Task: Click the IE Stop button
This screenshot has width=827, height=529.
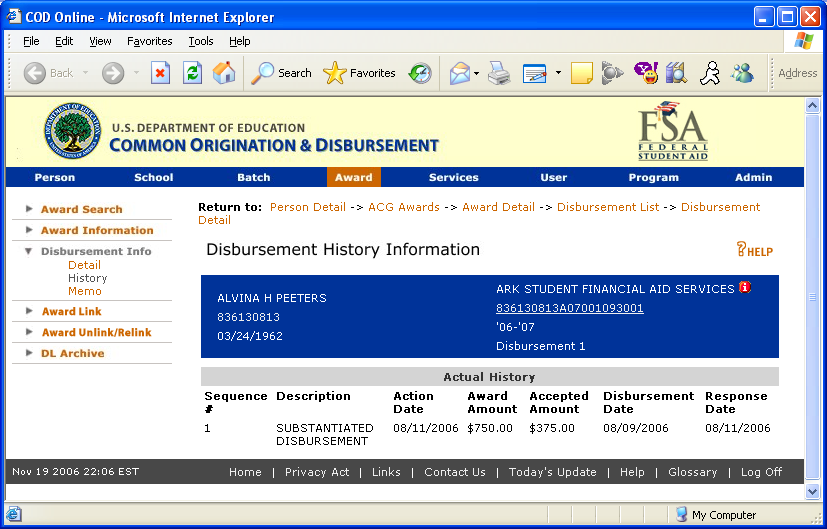Action: (x=160, y=73)
